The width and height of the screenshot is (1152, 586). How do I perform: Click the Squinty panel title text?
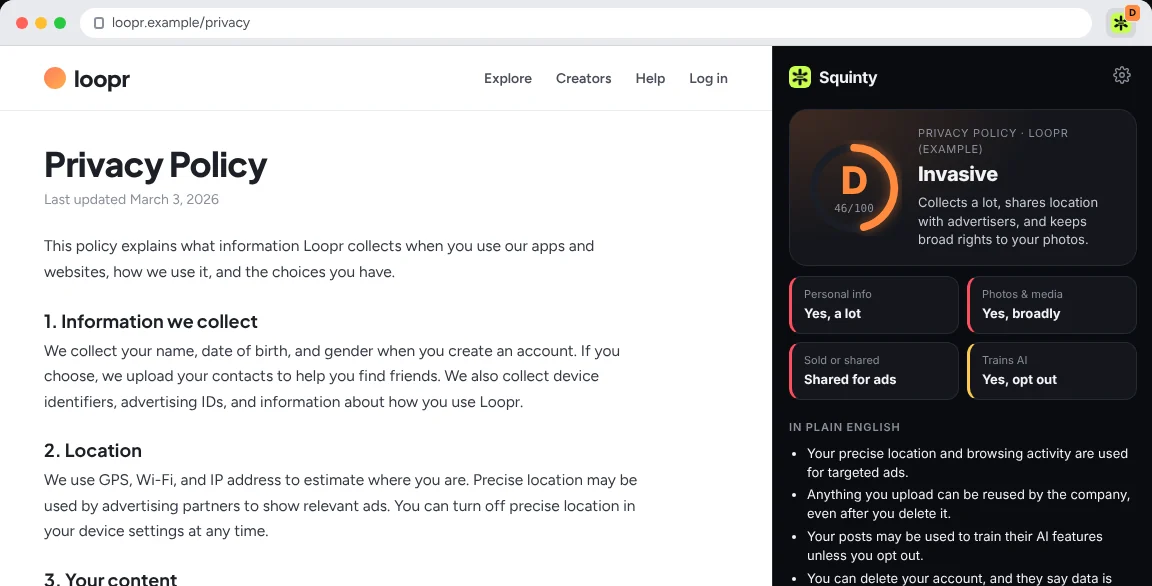tap(848, 78)
